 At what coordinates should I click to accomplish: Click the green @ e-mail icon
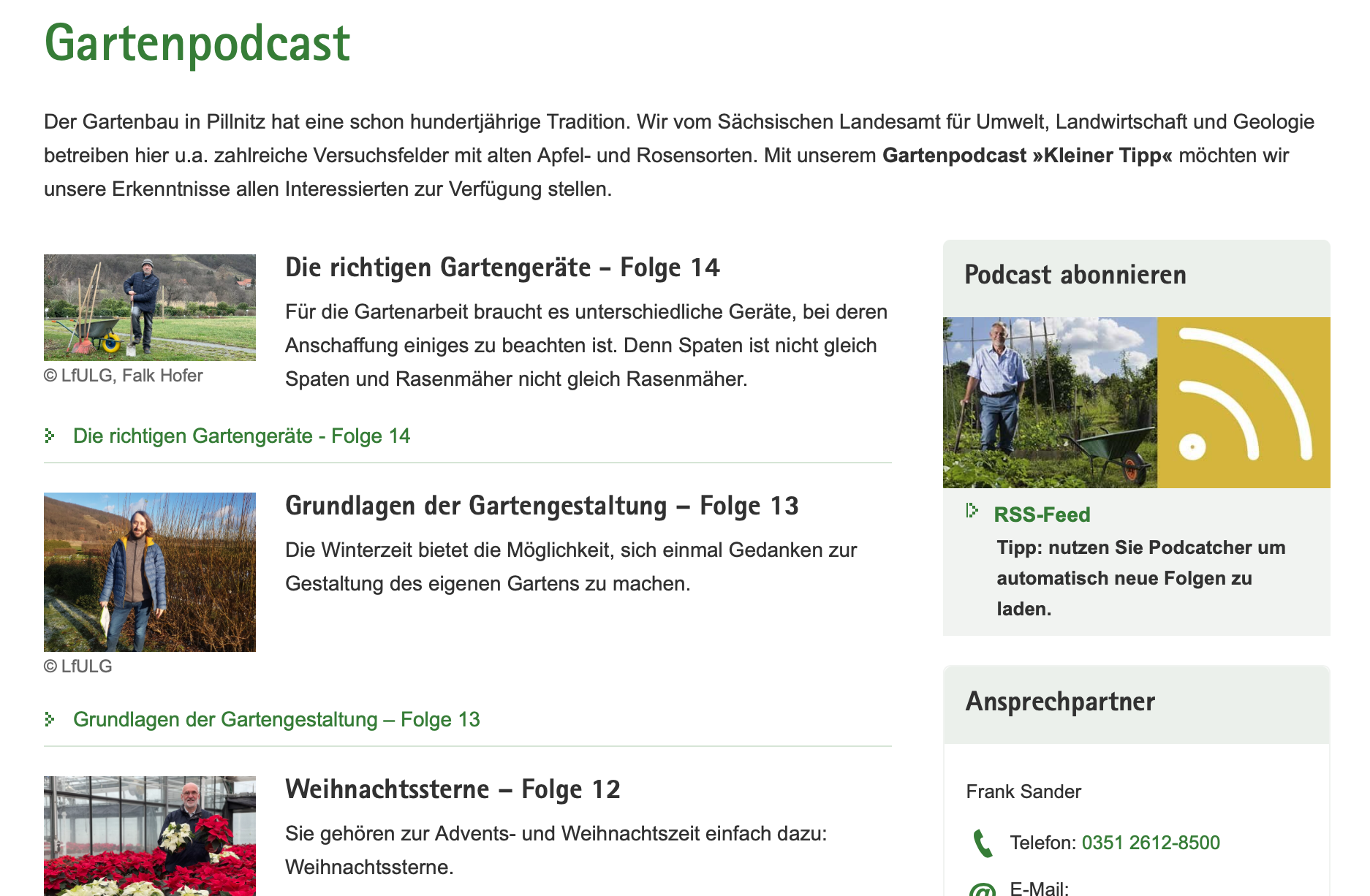[x=983, y=889]
